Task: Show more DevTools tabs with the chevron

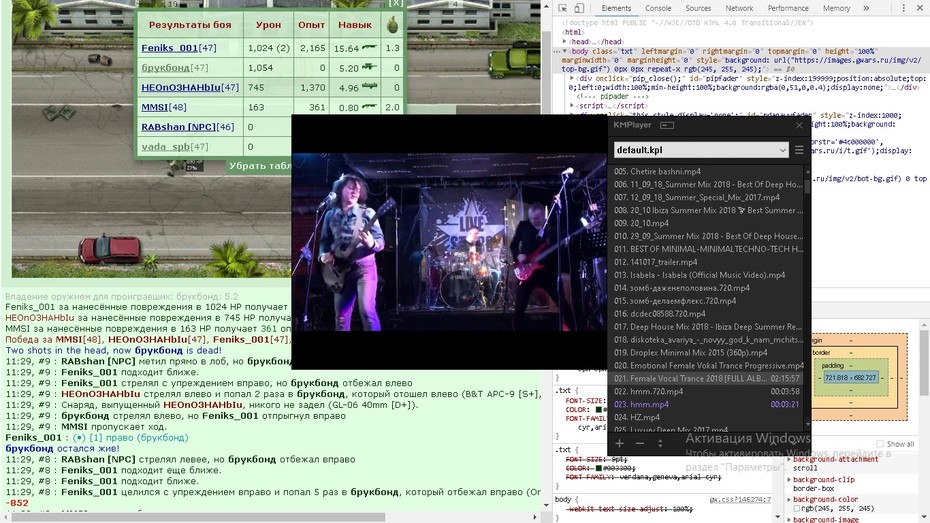Action: point(866,8)
